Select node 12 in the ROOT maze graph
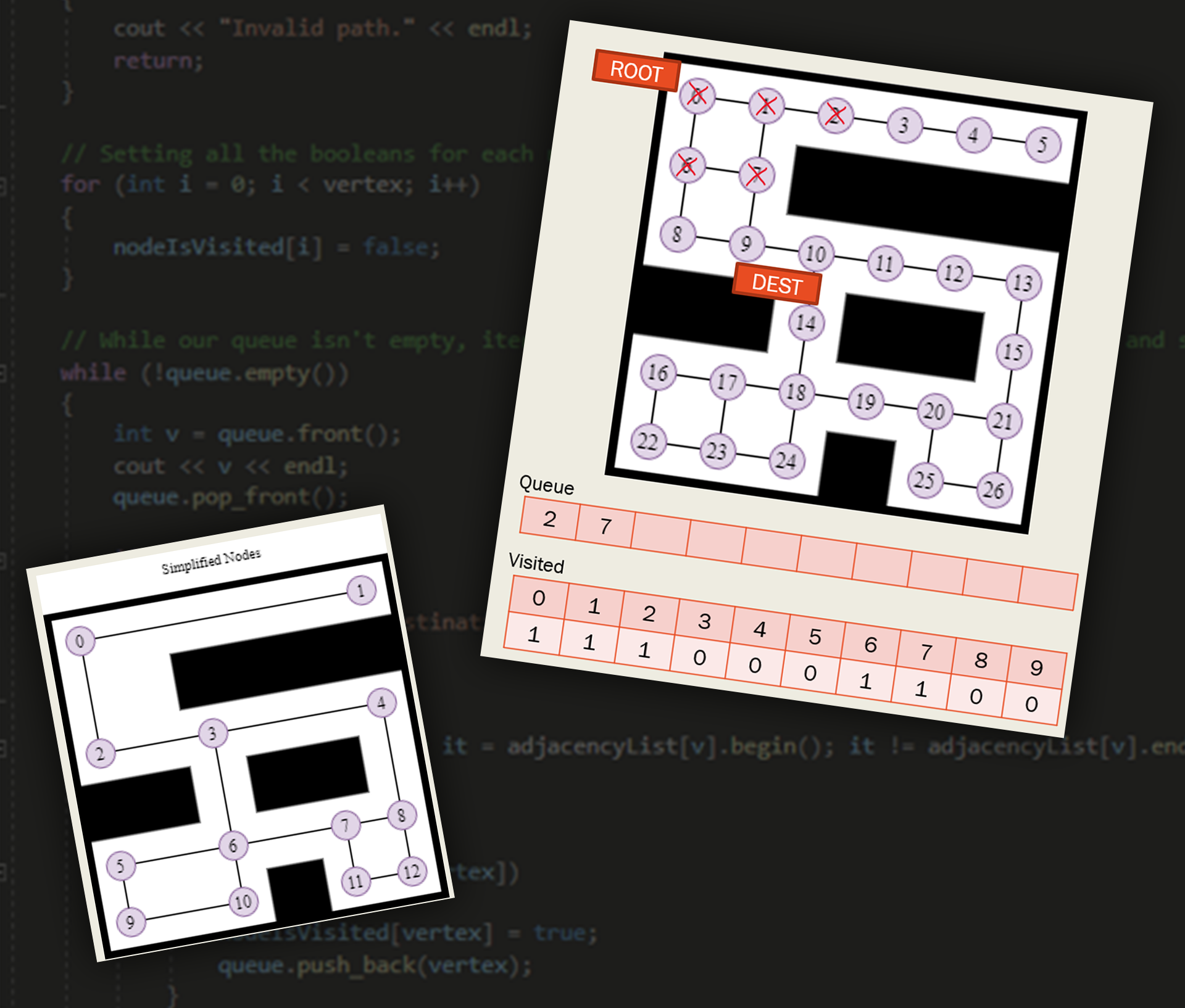This screenshot has width=1185, height=1008. [954, 273]
